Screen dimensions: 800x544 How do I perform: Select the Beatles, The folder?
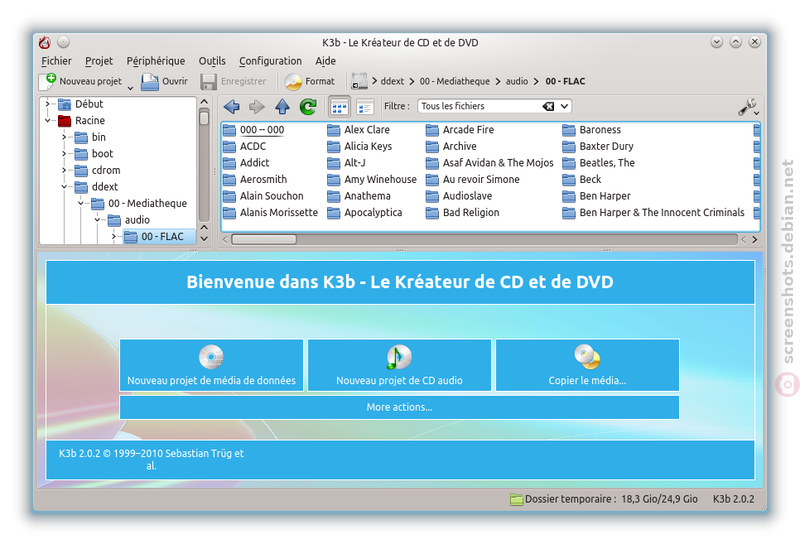coord(598,163)
